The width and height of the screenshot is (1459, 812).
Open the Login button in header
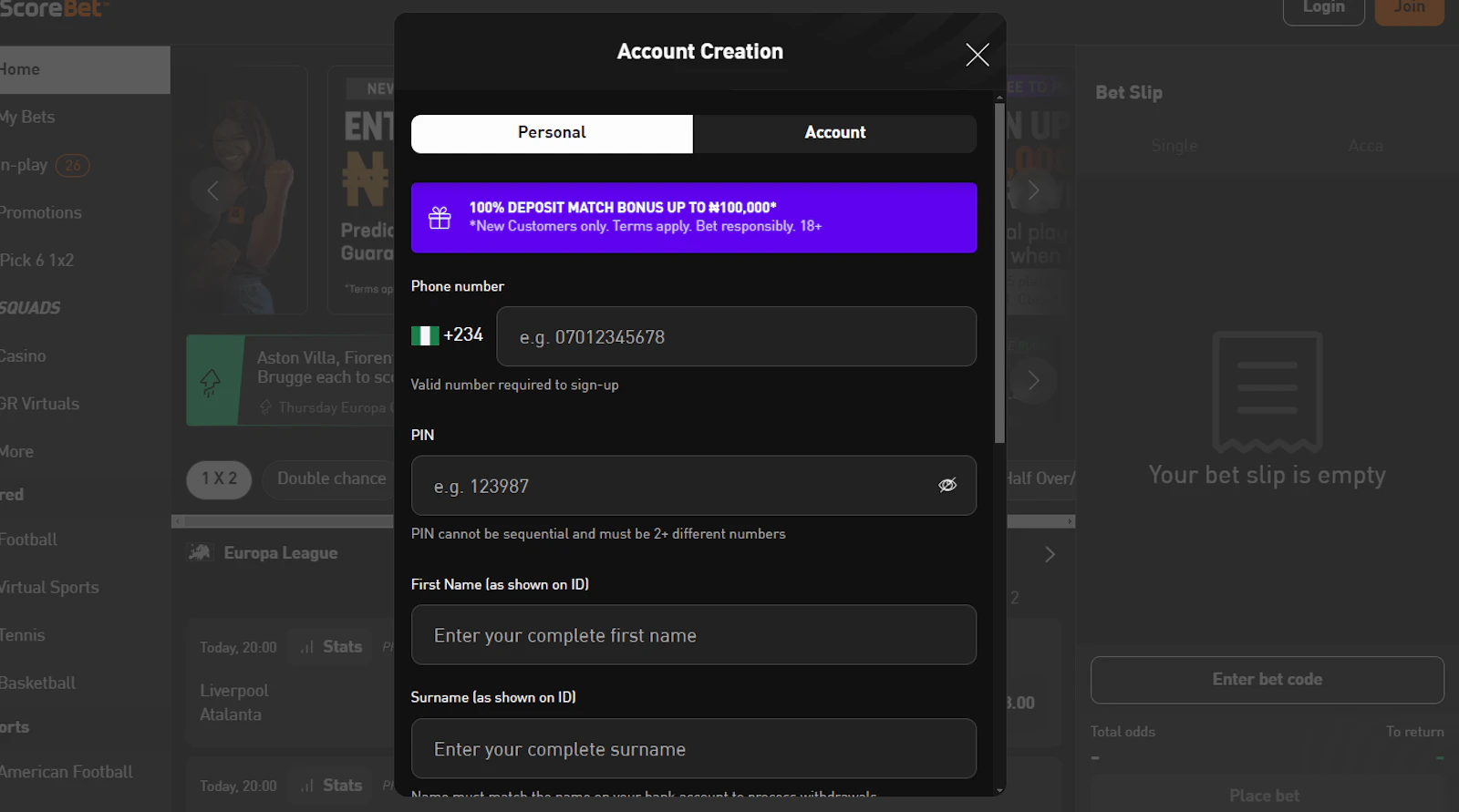tap(1323, 8)
